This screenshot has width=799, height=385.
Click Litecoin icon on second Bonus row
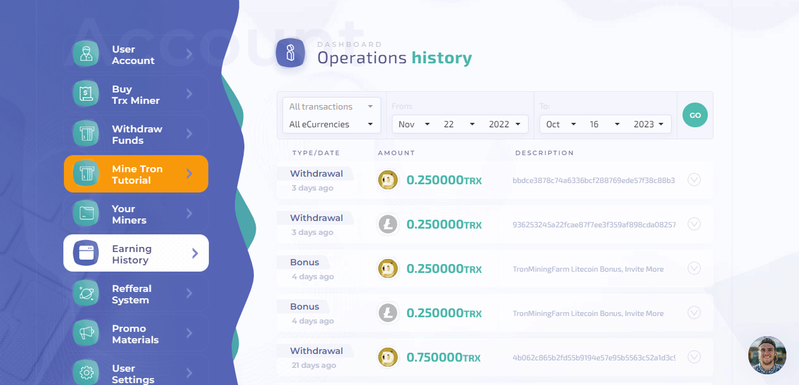tap(388, 313)
